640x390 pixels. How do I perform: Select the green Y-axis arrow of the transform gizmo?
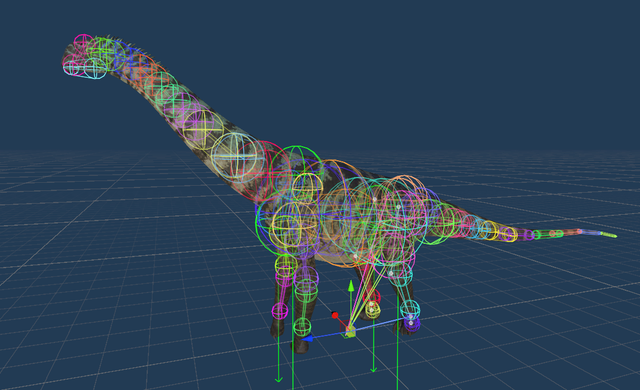tap(351, 286)
